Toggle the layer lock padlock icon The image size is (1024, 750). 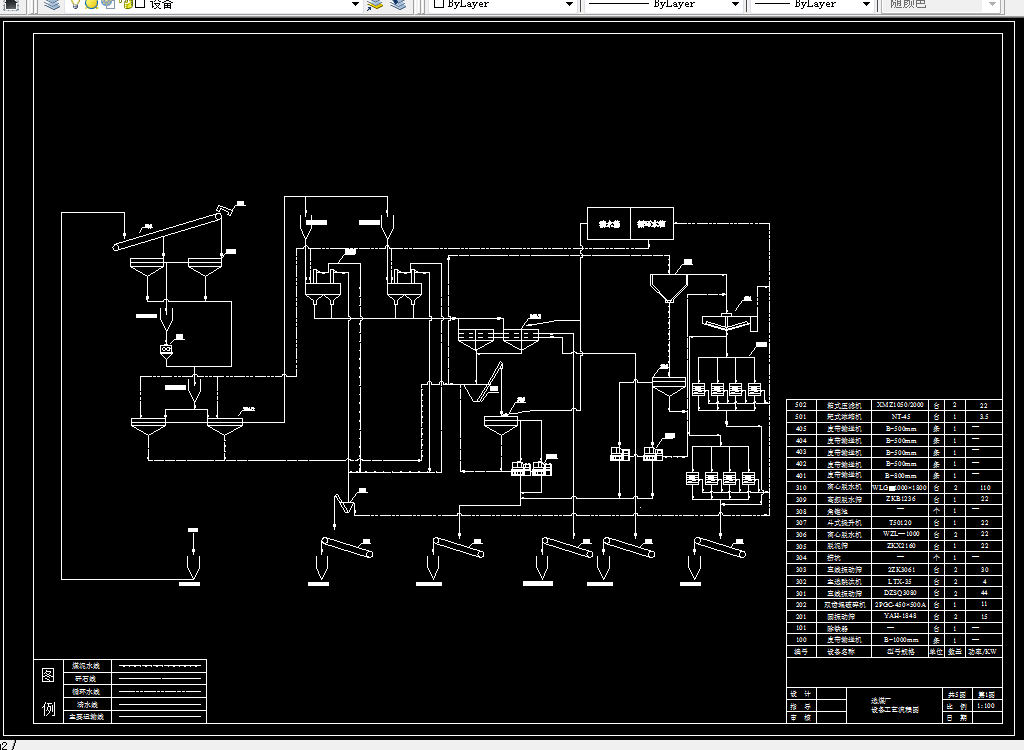tap(127, 4)
